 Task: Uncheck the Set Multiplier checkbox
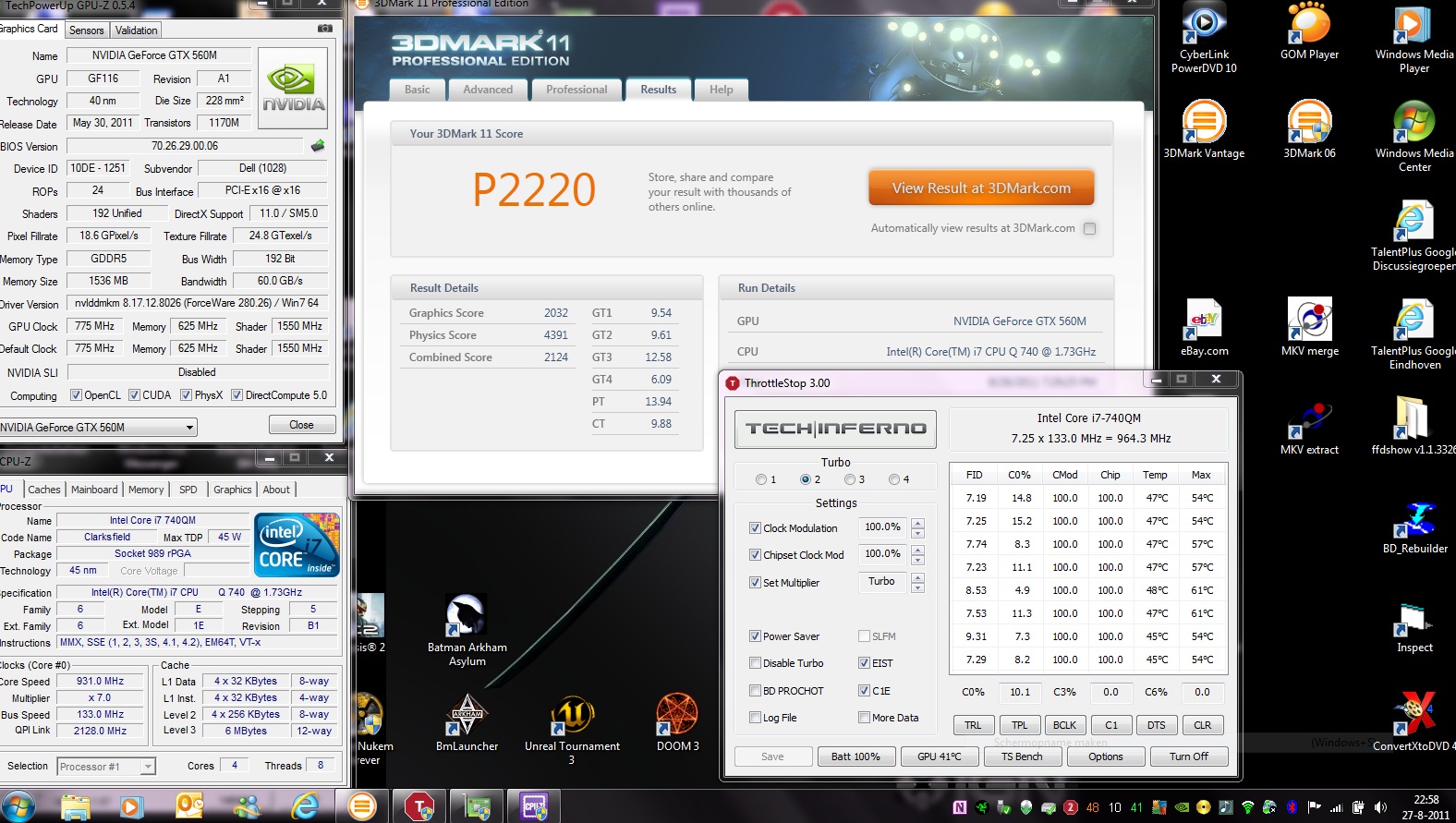coord(755,583)
